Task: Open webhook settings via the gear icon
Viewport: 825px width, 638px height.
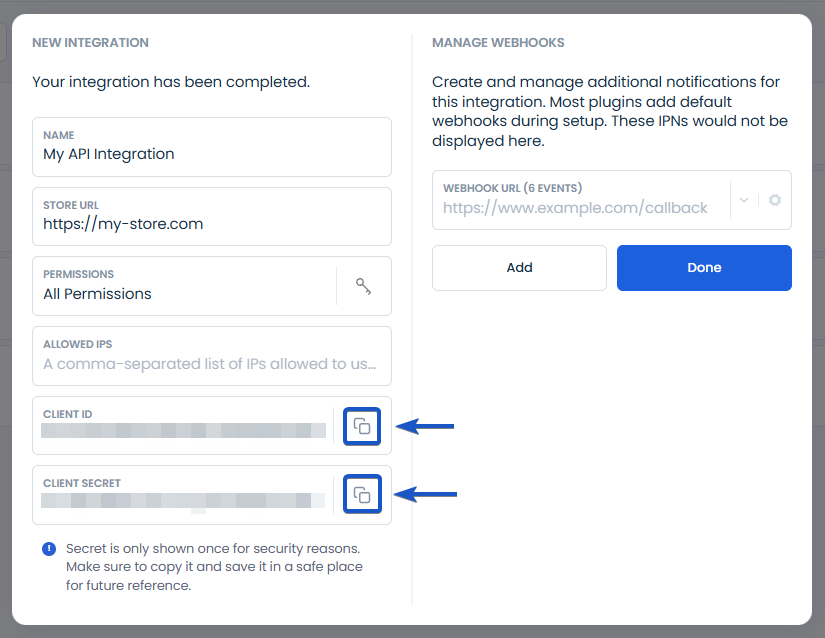Action: tap(774, 200)
